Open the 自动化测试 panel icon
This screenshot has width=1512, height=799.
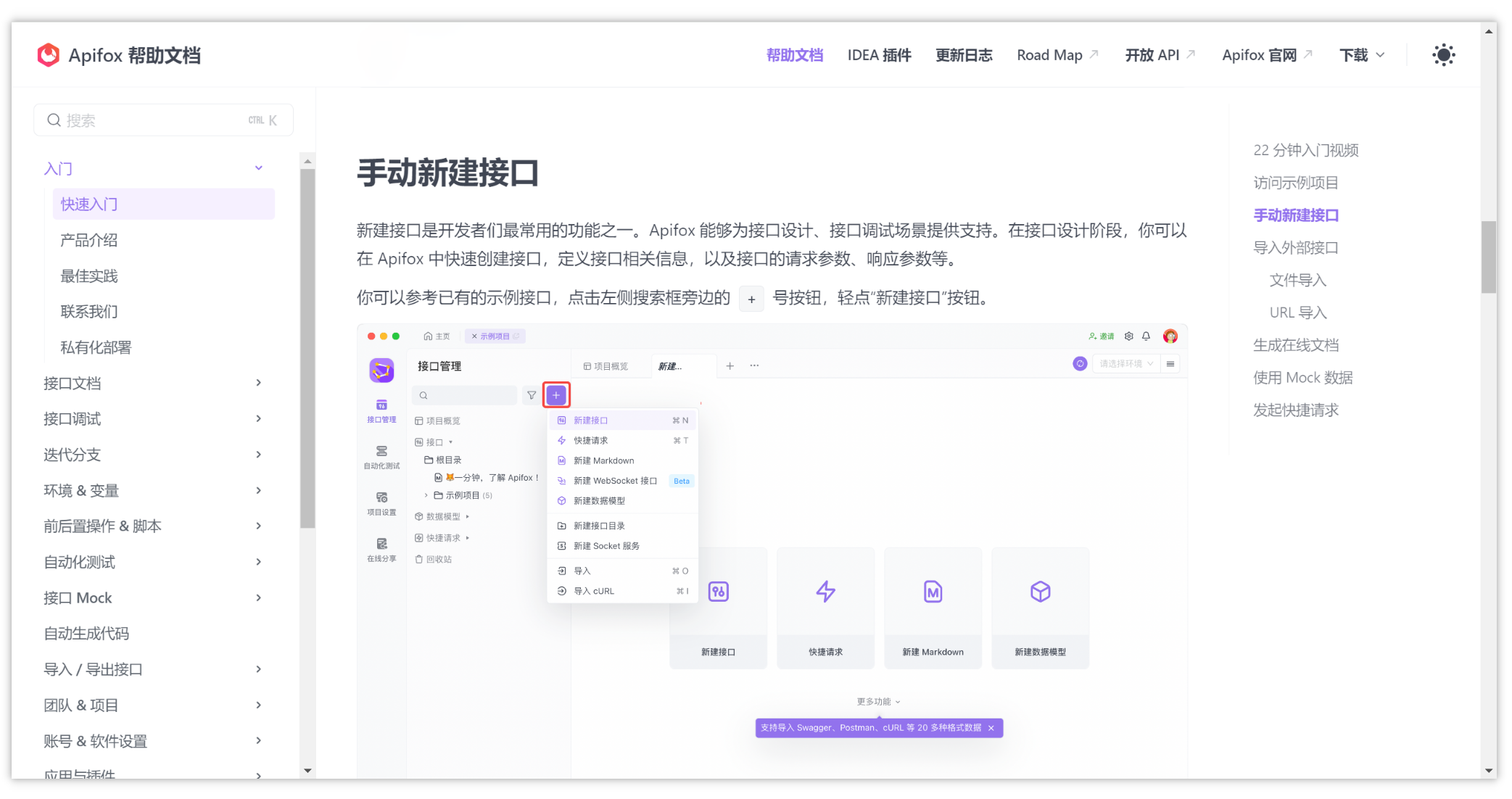(x=382, y=457)
